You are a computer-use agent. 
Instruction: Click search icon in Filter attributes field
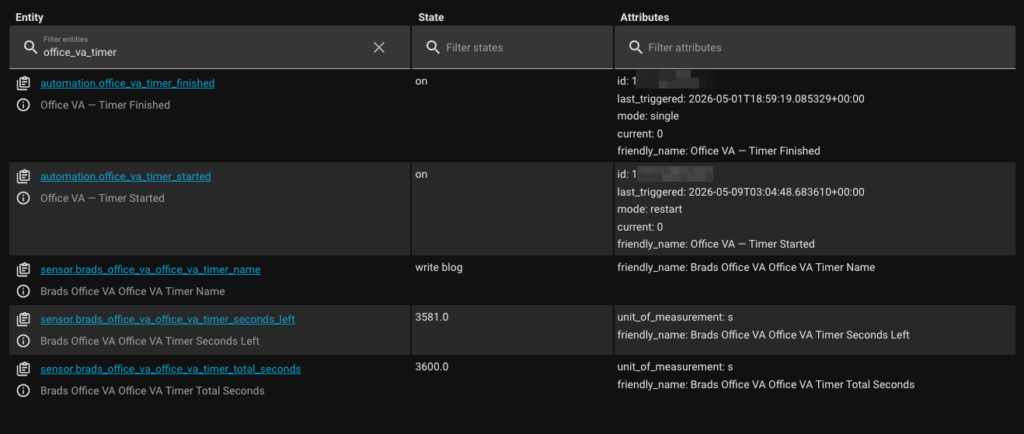point(635,47)
